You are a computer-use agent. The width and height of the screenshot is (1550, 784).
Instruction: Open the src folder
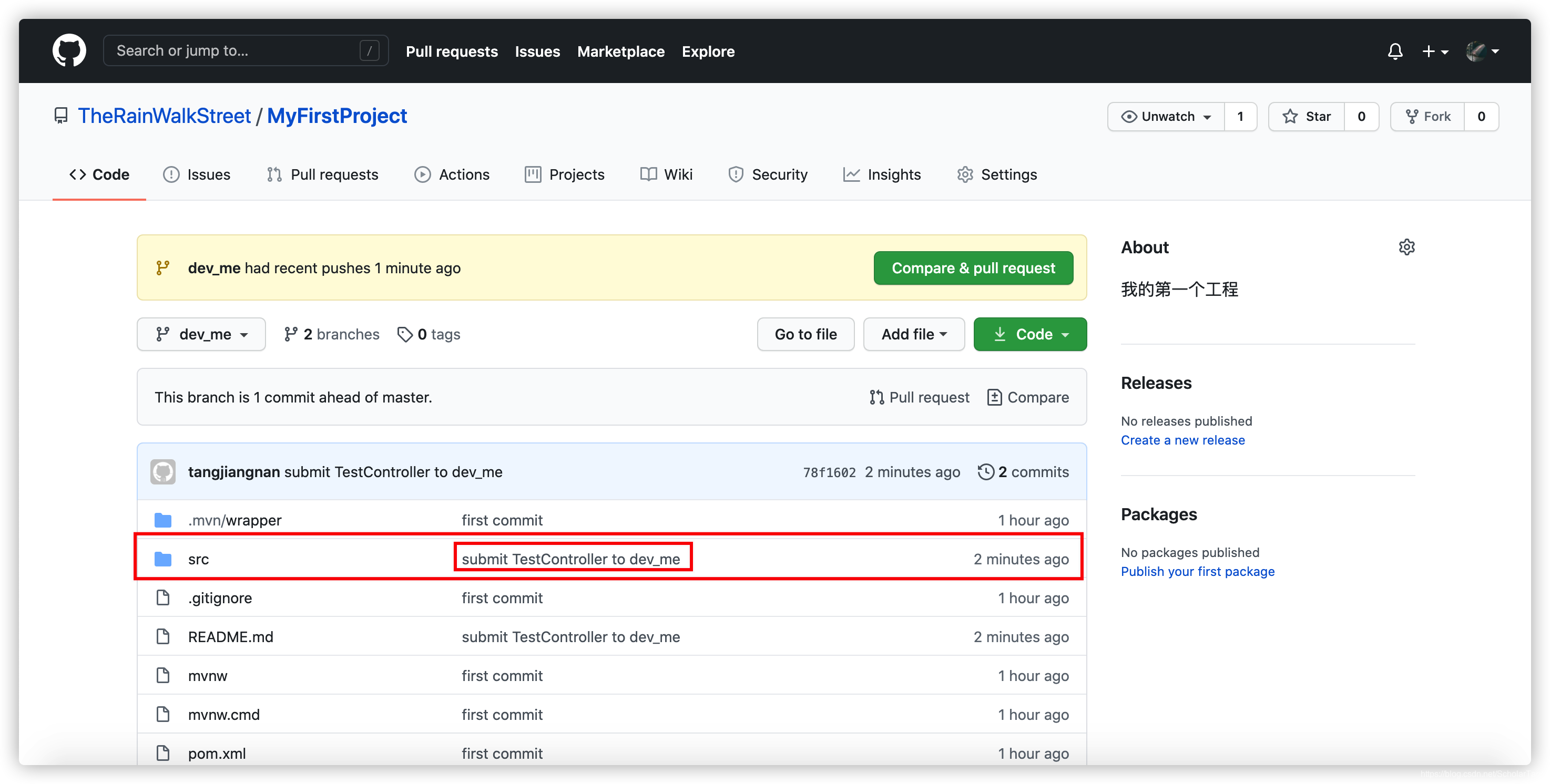(x=199, y=559)
